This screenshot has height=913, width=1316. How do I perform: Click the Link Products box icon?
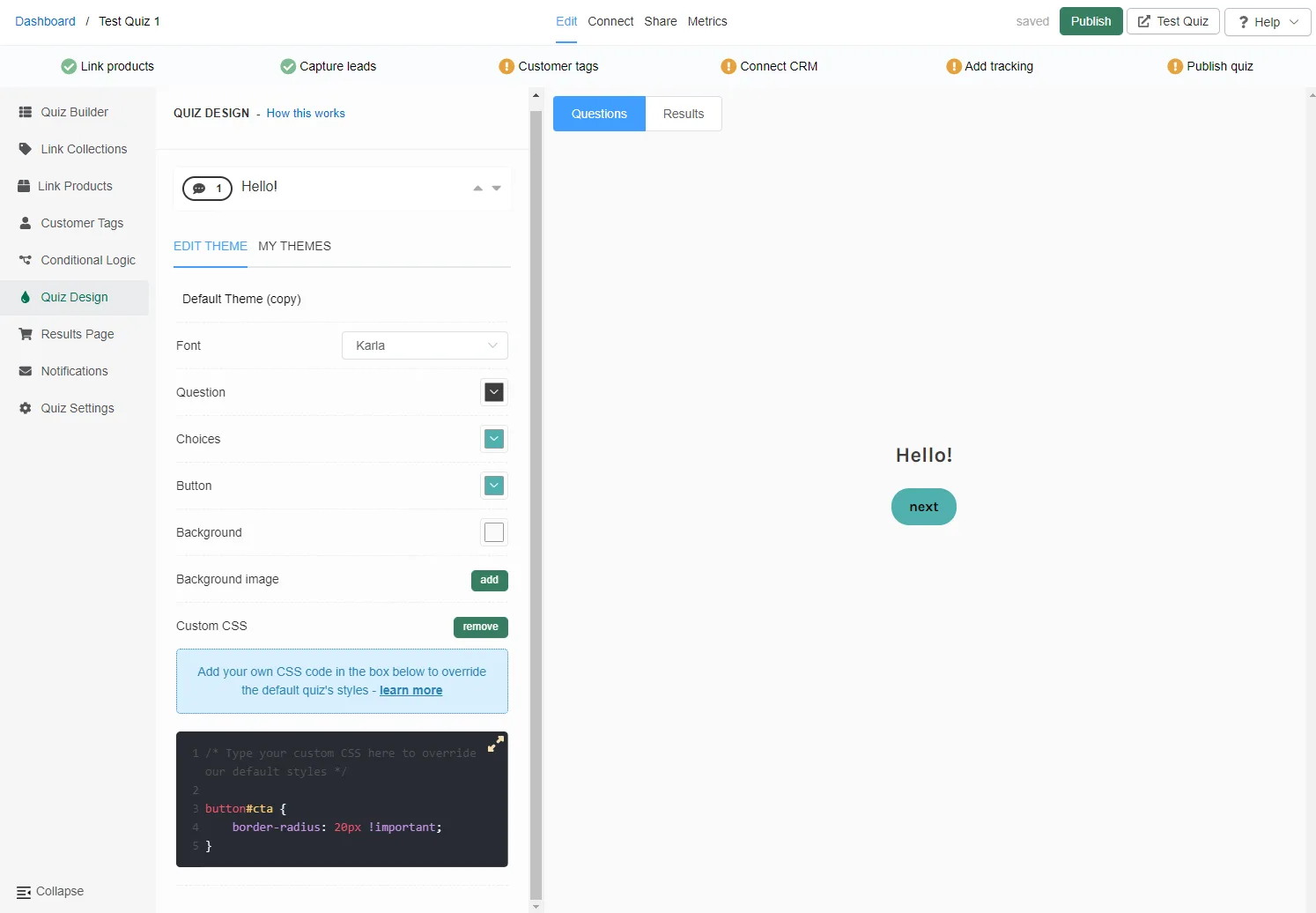[24, 186]
